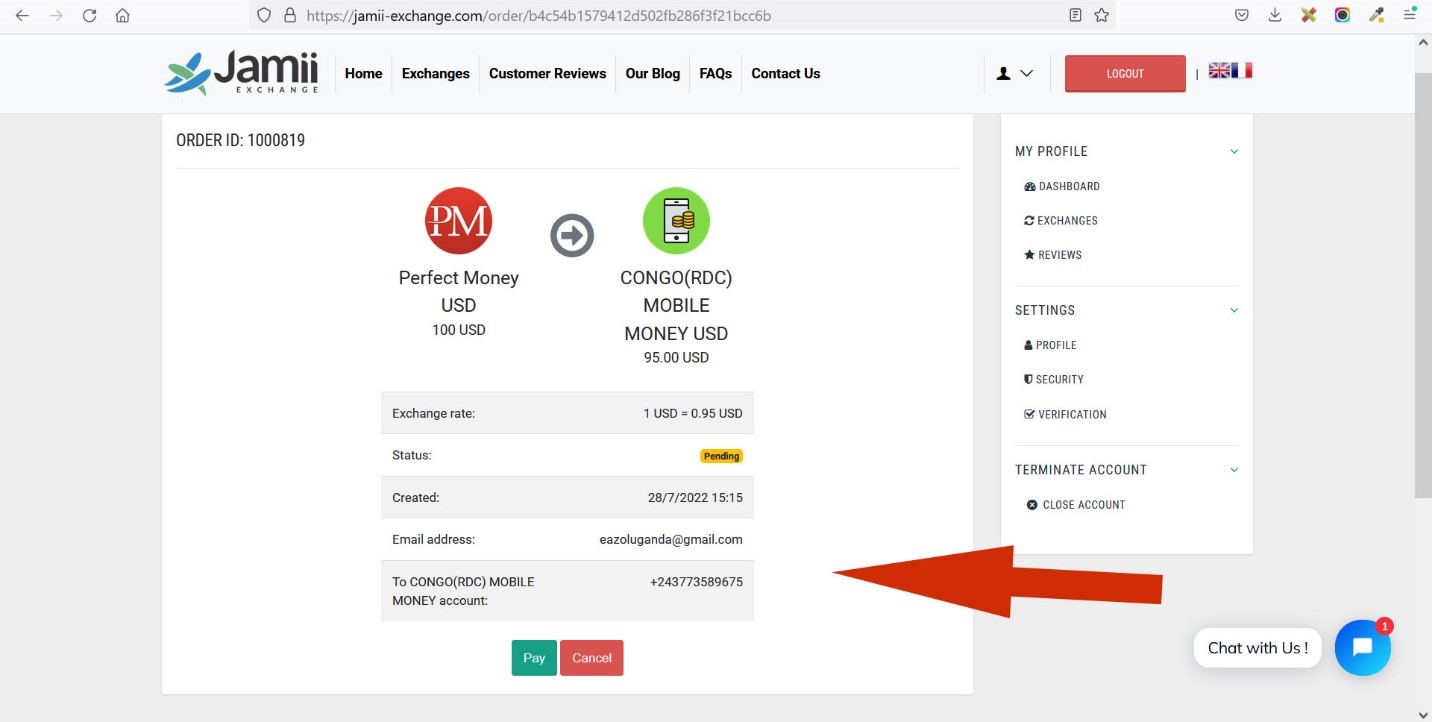Open the Contact Us menu item

[785, 73]
